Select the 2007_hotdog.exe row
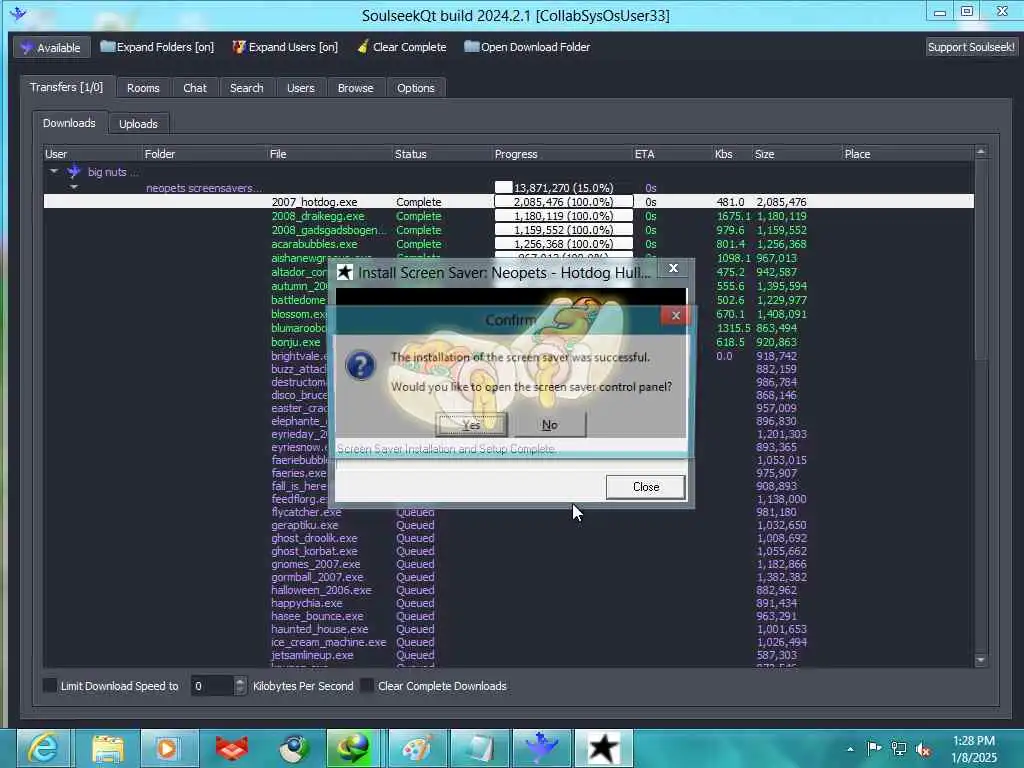Viewport: 1024px width, 768px height. click(x=509, y=202)
